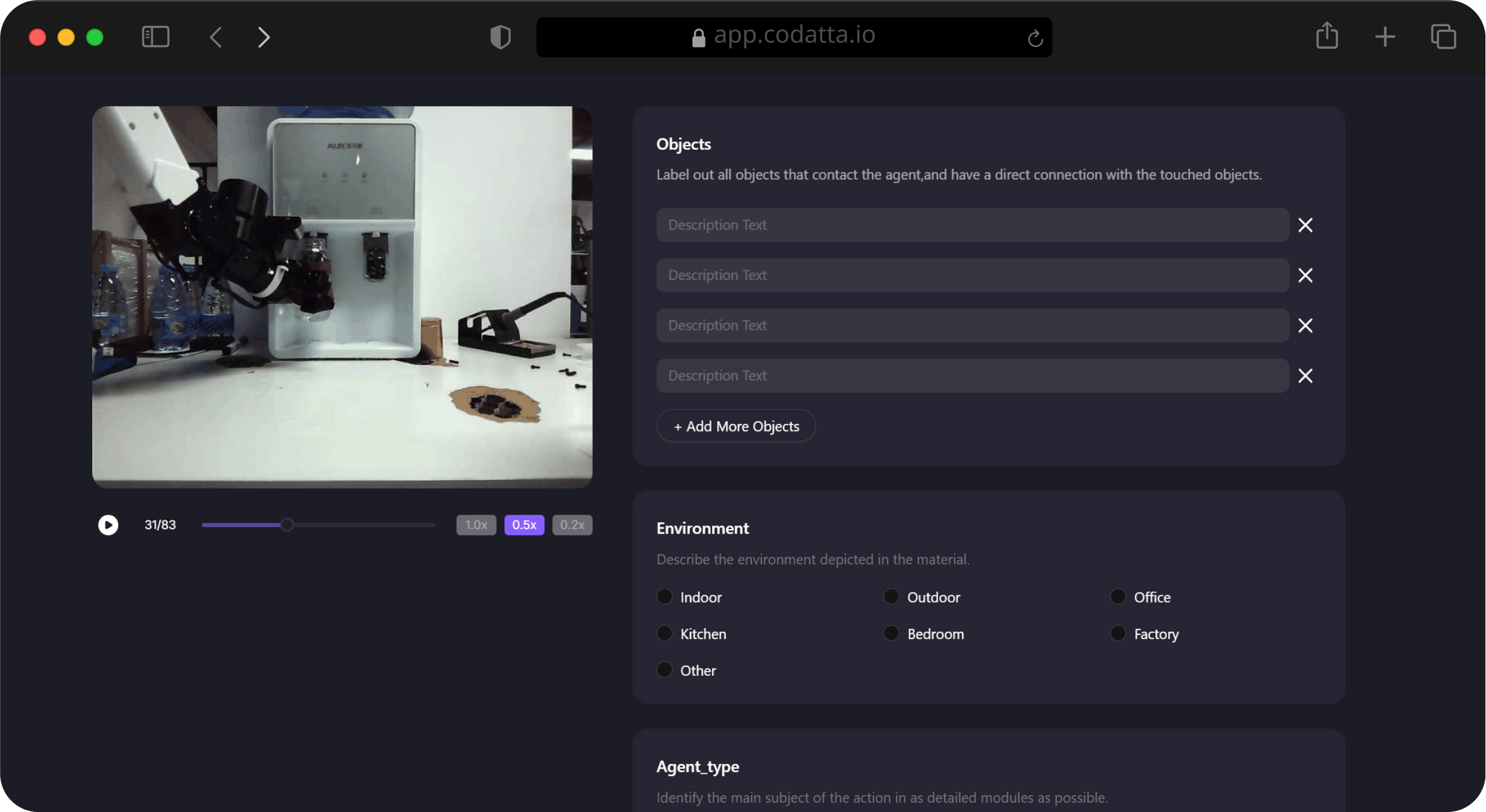Remove the first object description row
Screen dimensions: 1486x812
coord(1306,225)
